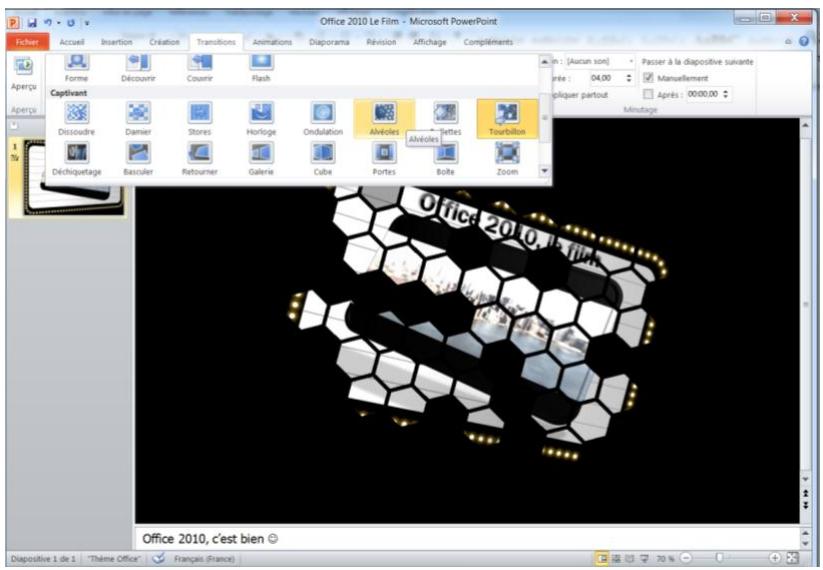The width and height of the screenshot is (823, 570).
Task: Adjust the Après 00:00,00 time stepper
Action: (x=725, y=94)
